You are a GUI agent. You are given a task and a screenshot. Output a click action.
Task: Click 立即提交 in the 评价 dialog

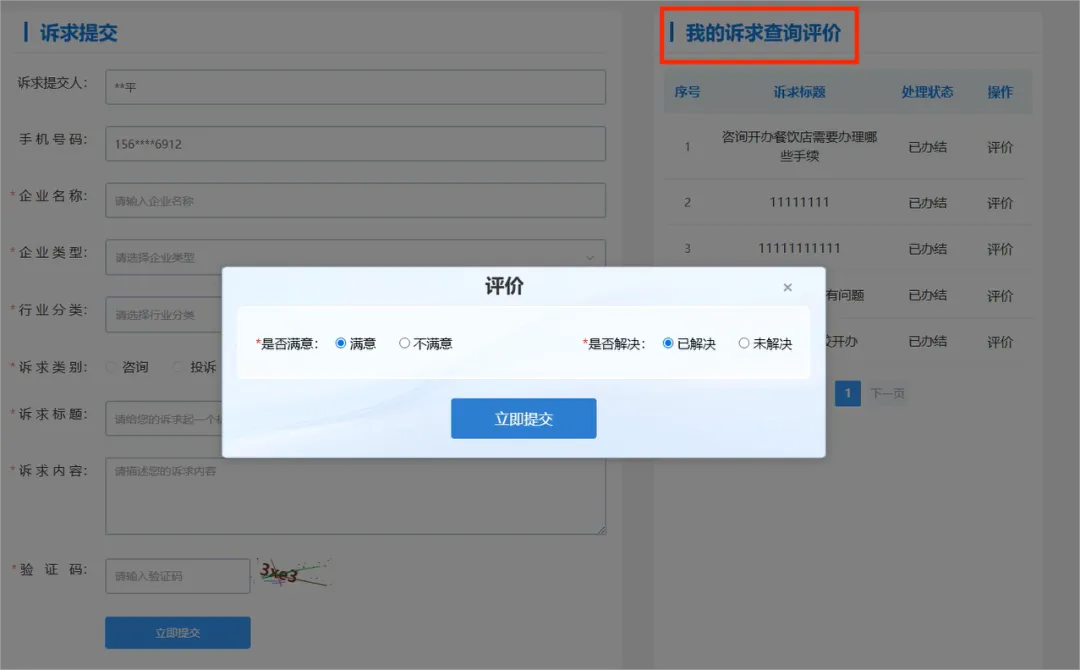[x=523, y=418]
